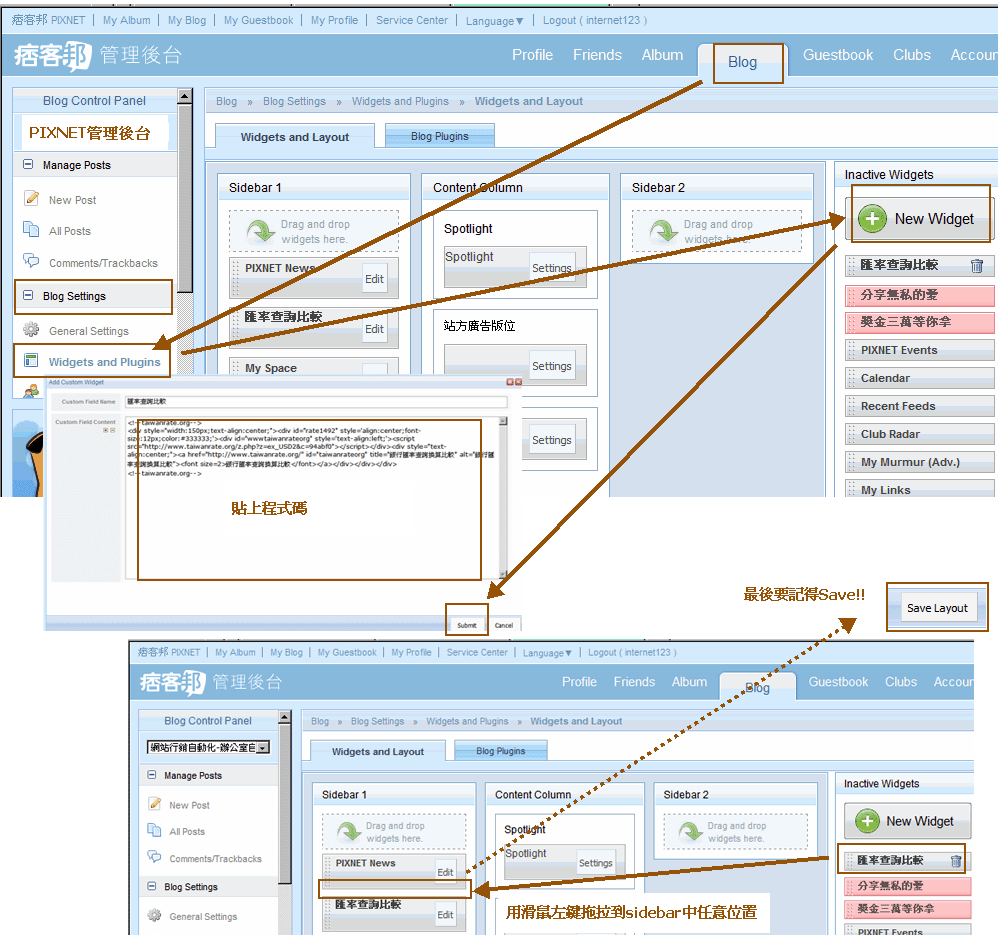Viewport: 998px width, 935px height.
Task: Click the Save Layout button
Action: (x=936, y=608)
